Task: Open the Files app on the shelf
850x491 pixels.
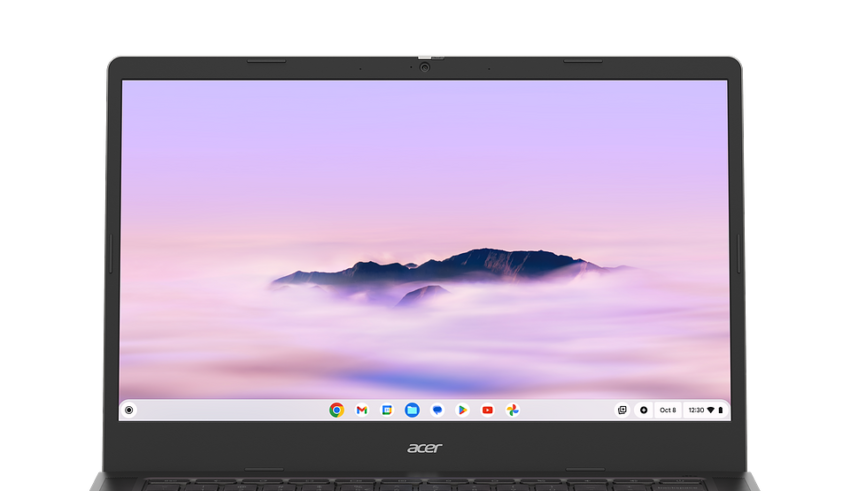Action: pos(412,410)
